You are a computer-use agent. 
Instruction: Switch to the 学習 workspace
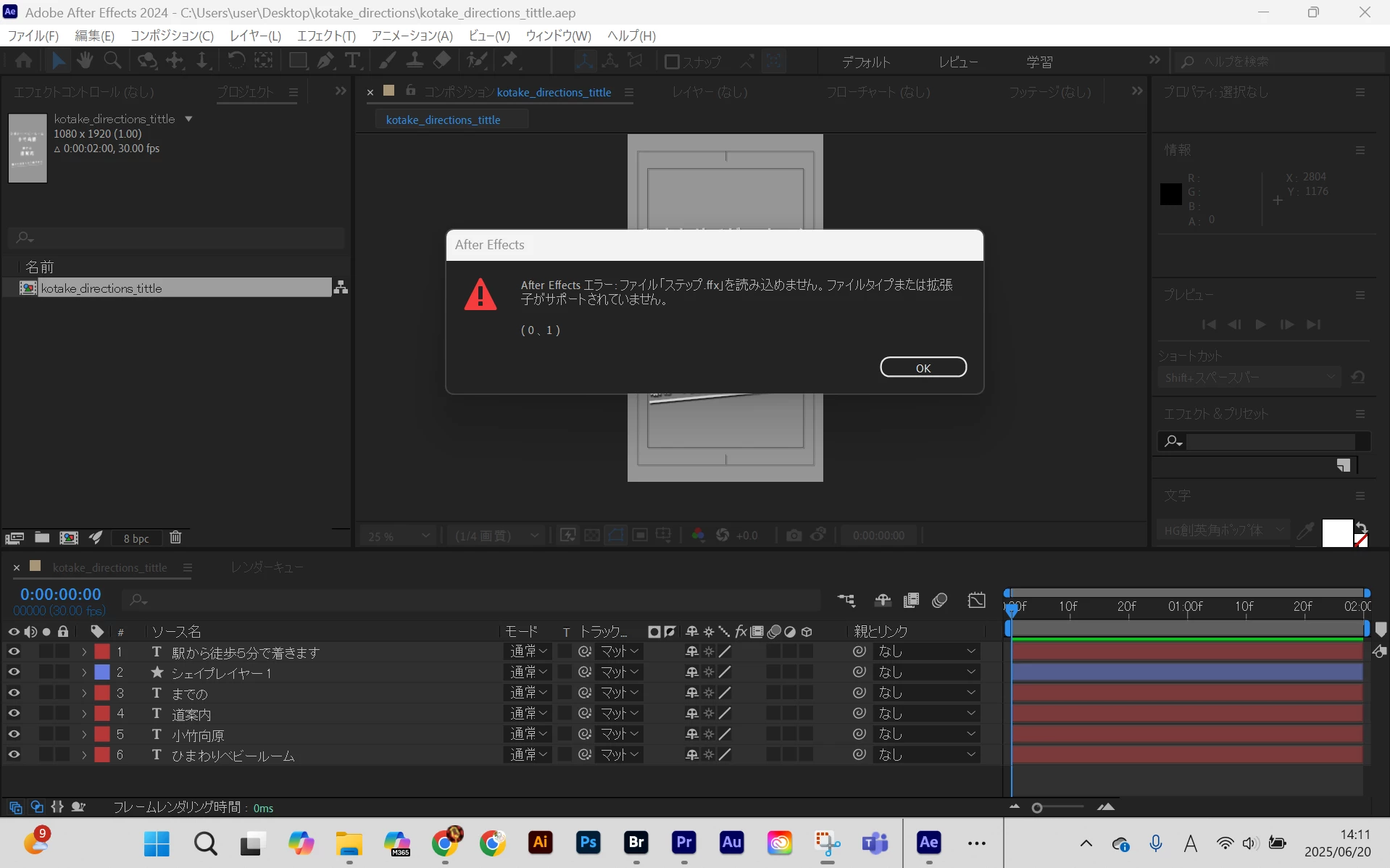1039,62
